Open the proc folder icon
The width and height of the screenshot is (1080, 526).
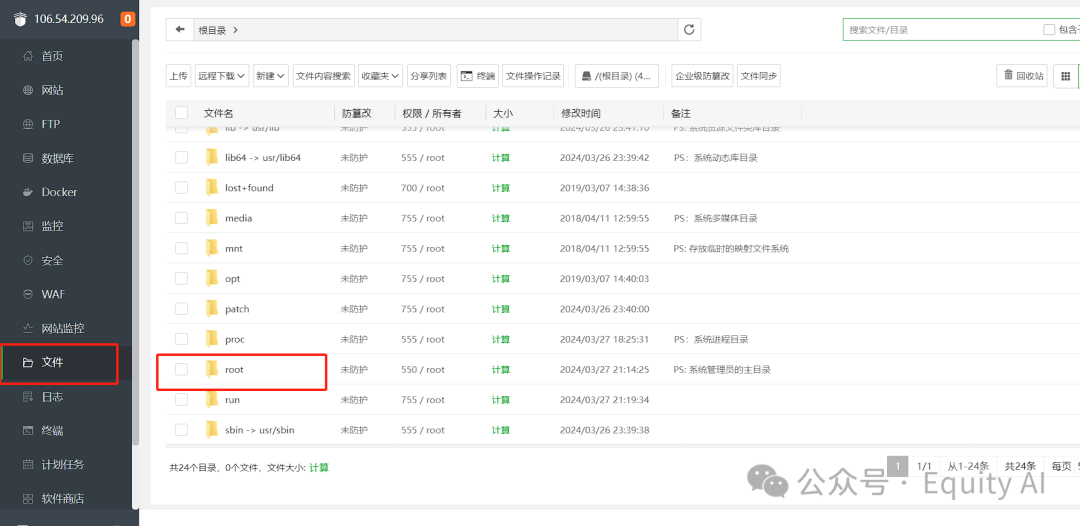coord(211,339)
